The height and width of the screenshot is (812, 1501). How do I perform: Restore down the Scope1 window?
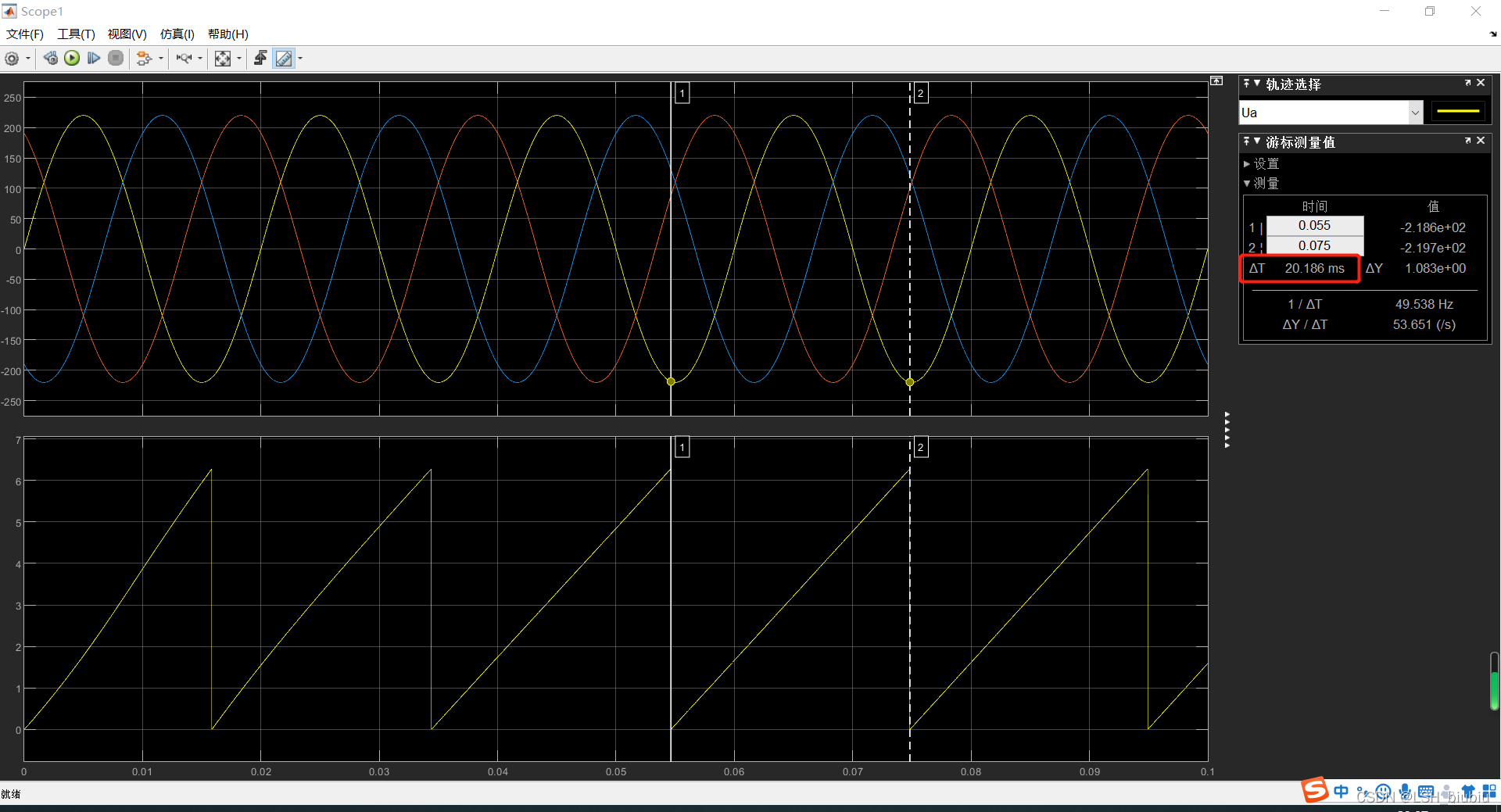(1430, 11)
